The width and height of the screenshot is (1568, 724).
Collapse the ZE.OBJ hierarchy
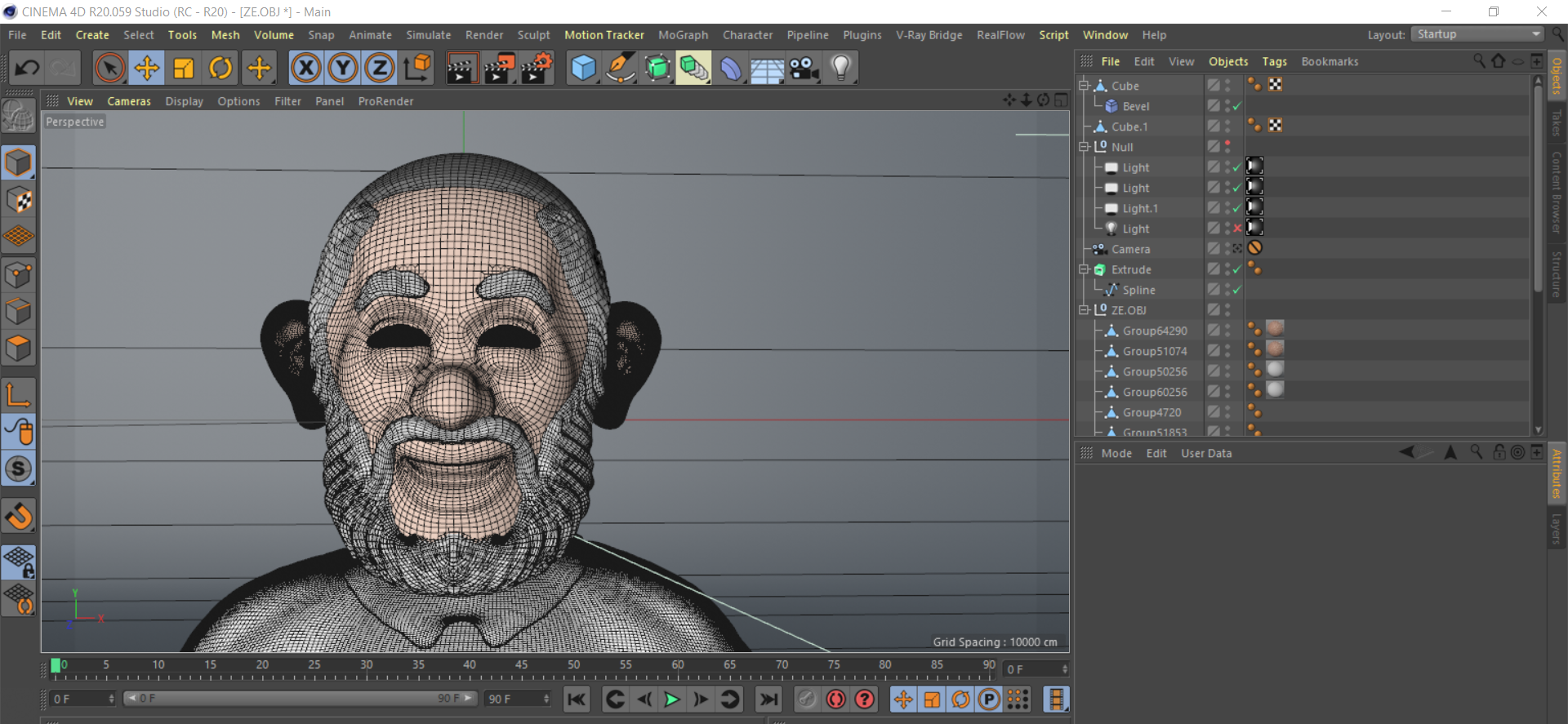(1084, 310)
